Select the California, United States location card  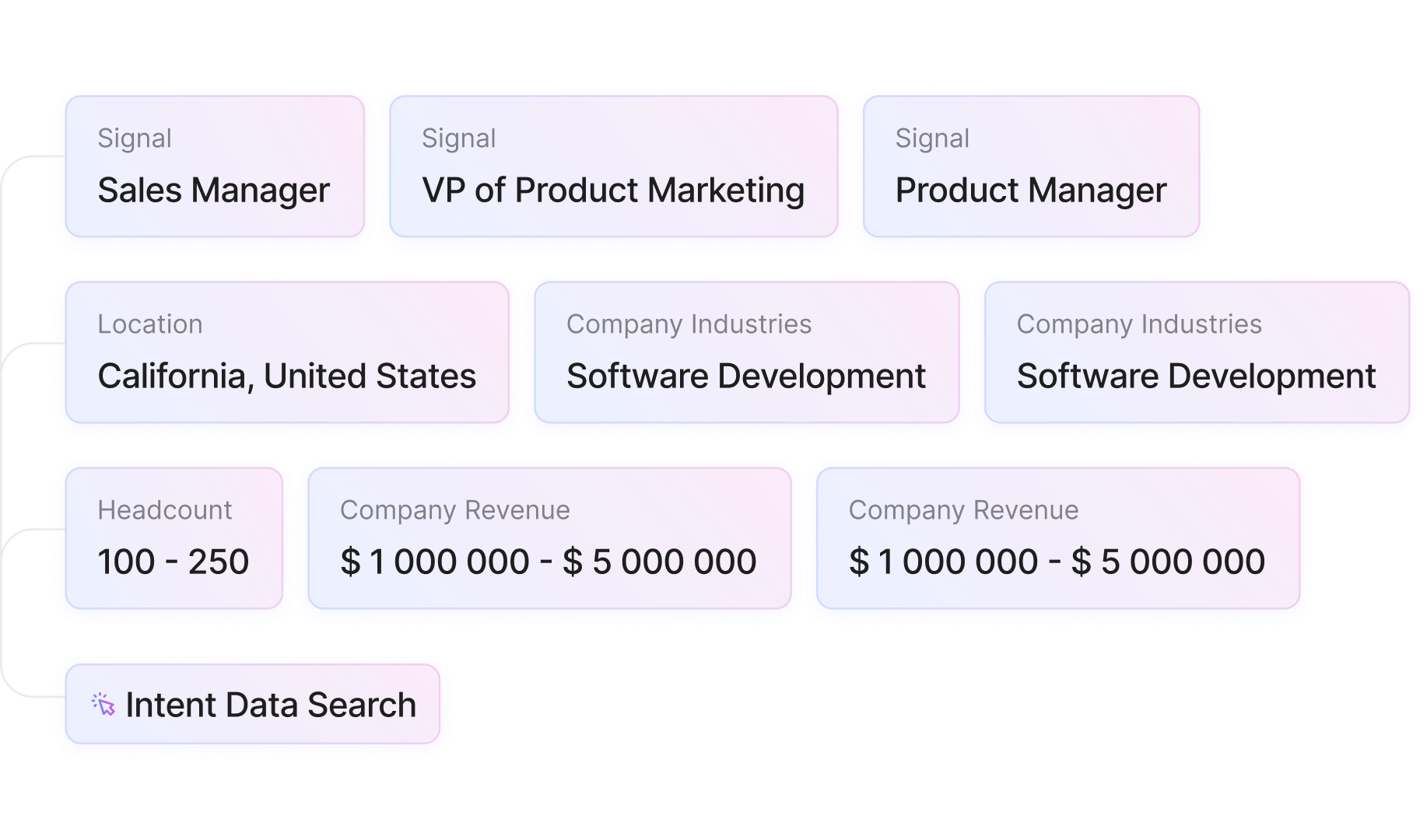[287, 352]
